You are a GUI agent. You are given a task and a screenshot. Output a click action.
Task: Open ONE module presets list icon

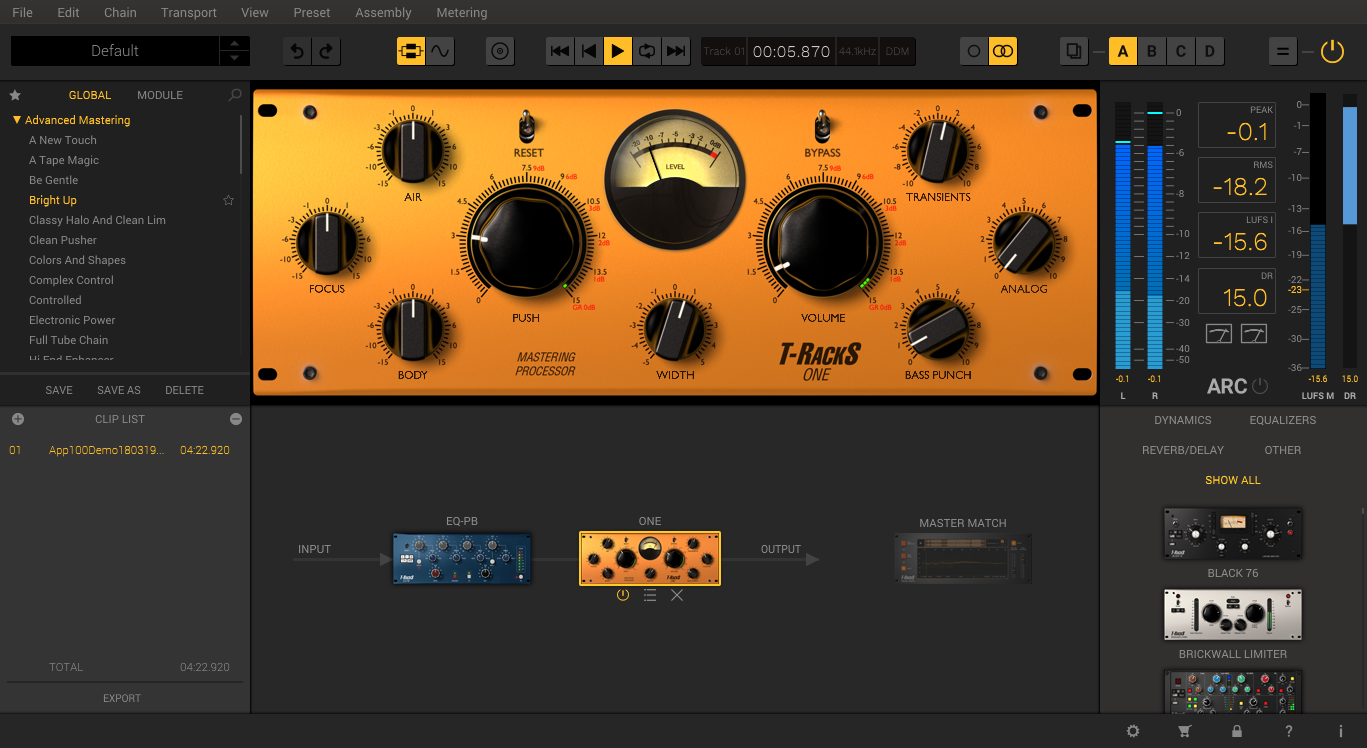click(x=650, y=595)
